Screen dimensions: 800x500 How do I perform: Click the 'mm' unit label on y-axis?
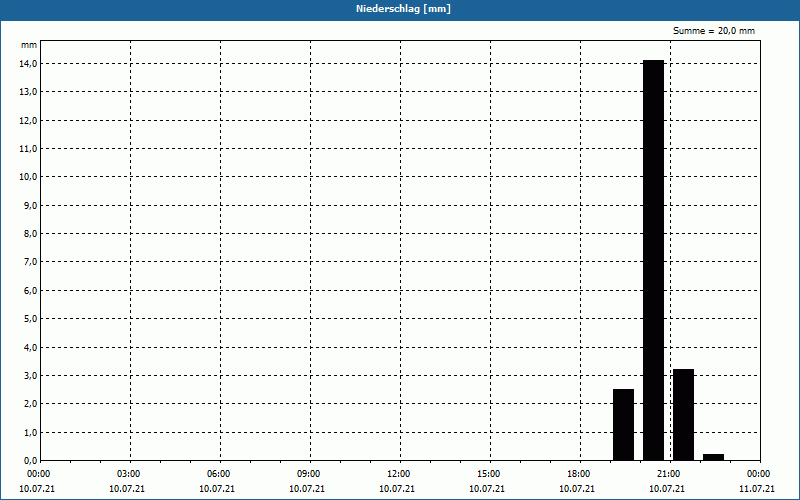point(29,45)
